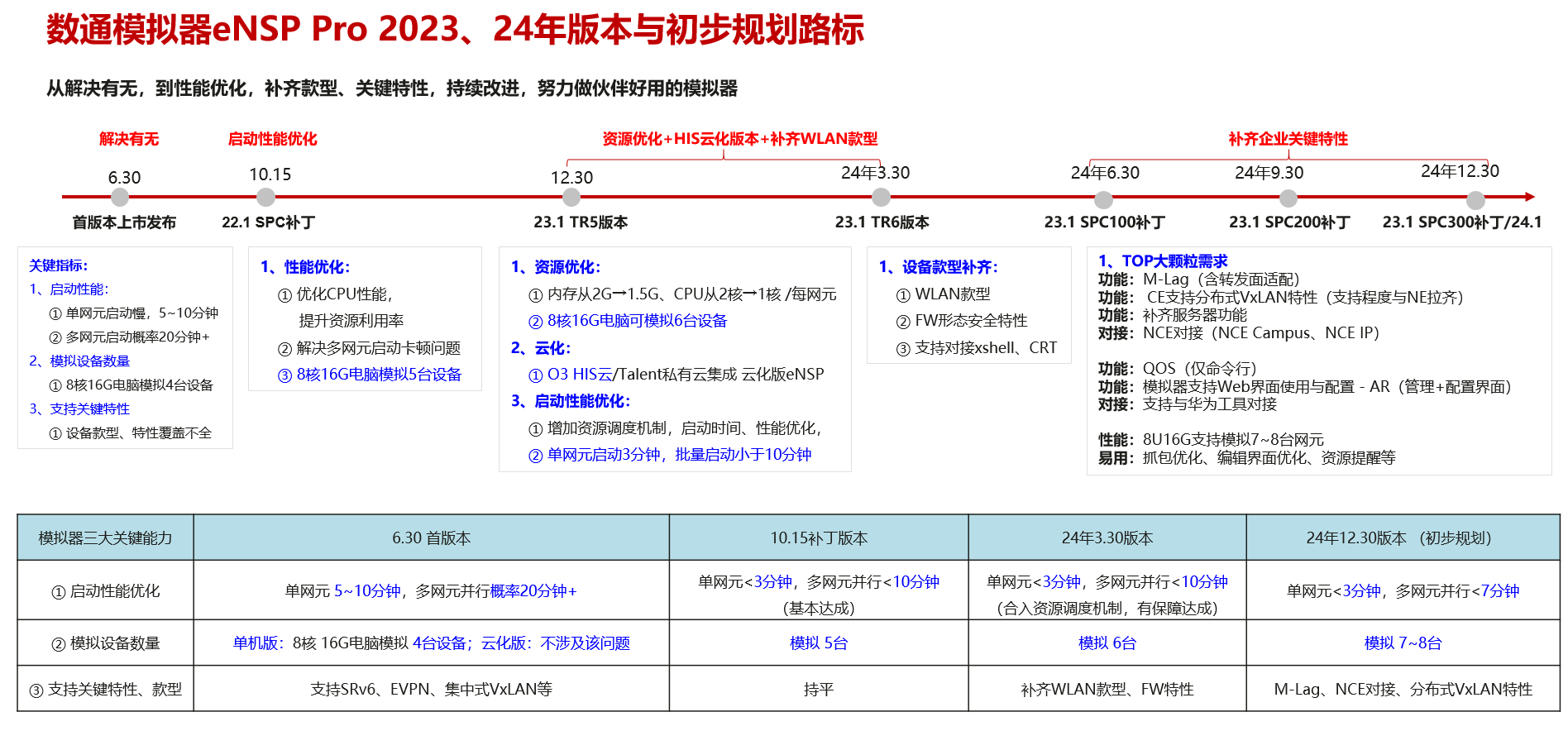1568x731 pixels.
Task: Select the slide title 数通模拟器eNSP Pro
Action: click(x=455, y=29)
